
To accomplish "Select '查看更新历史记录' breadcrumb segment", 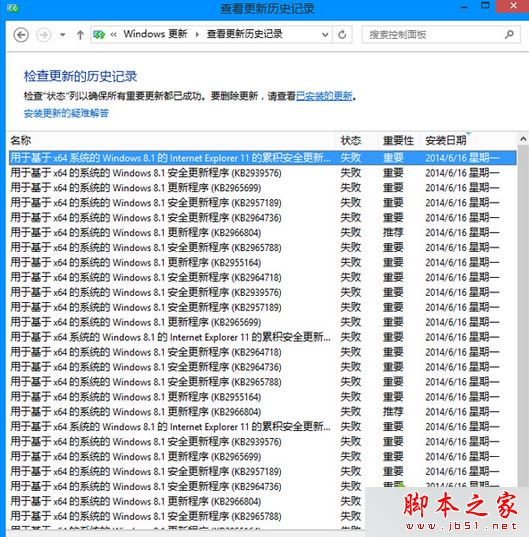I will (244, 34).
